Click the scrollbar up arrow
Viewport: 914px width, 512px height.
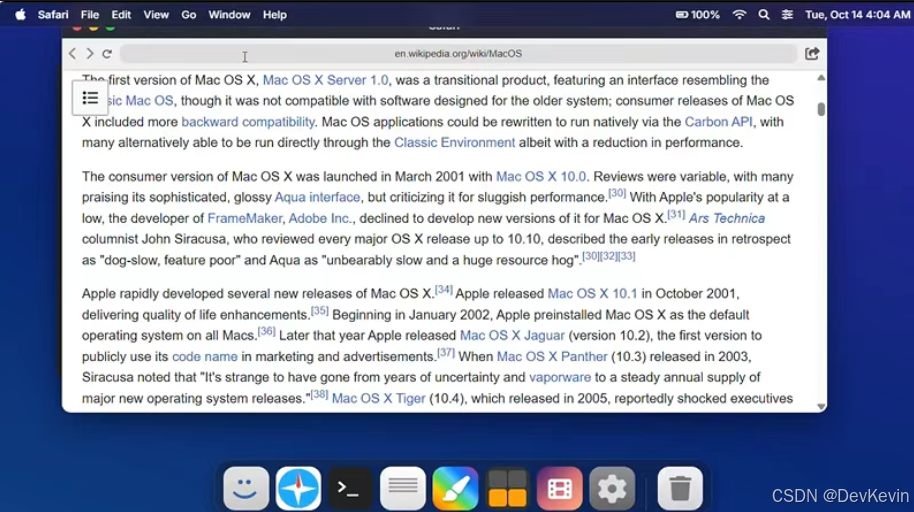click(821, 78)
